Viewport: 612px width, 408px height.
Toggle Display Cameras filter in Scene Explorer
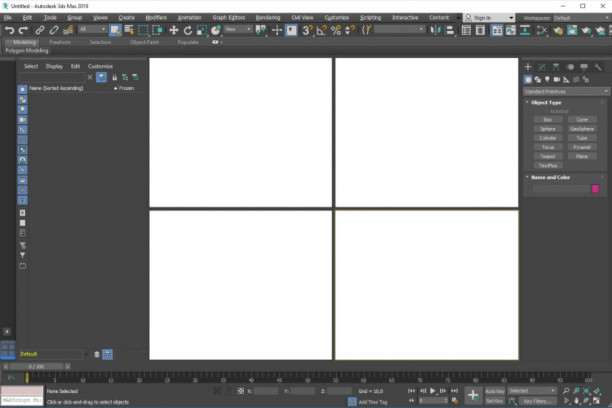point(22,120)
